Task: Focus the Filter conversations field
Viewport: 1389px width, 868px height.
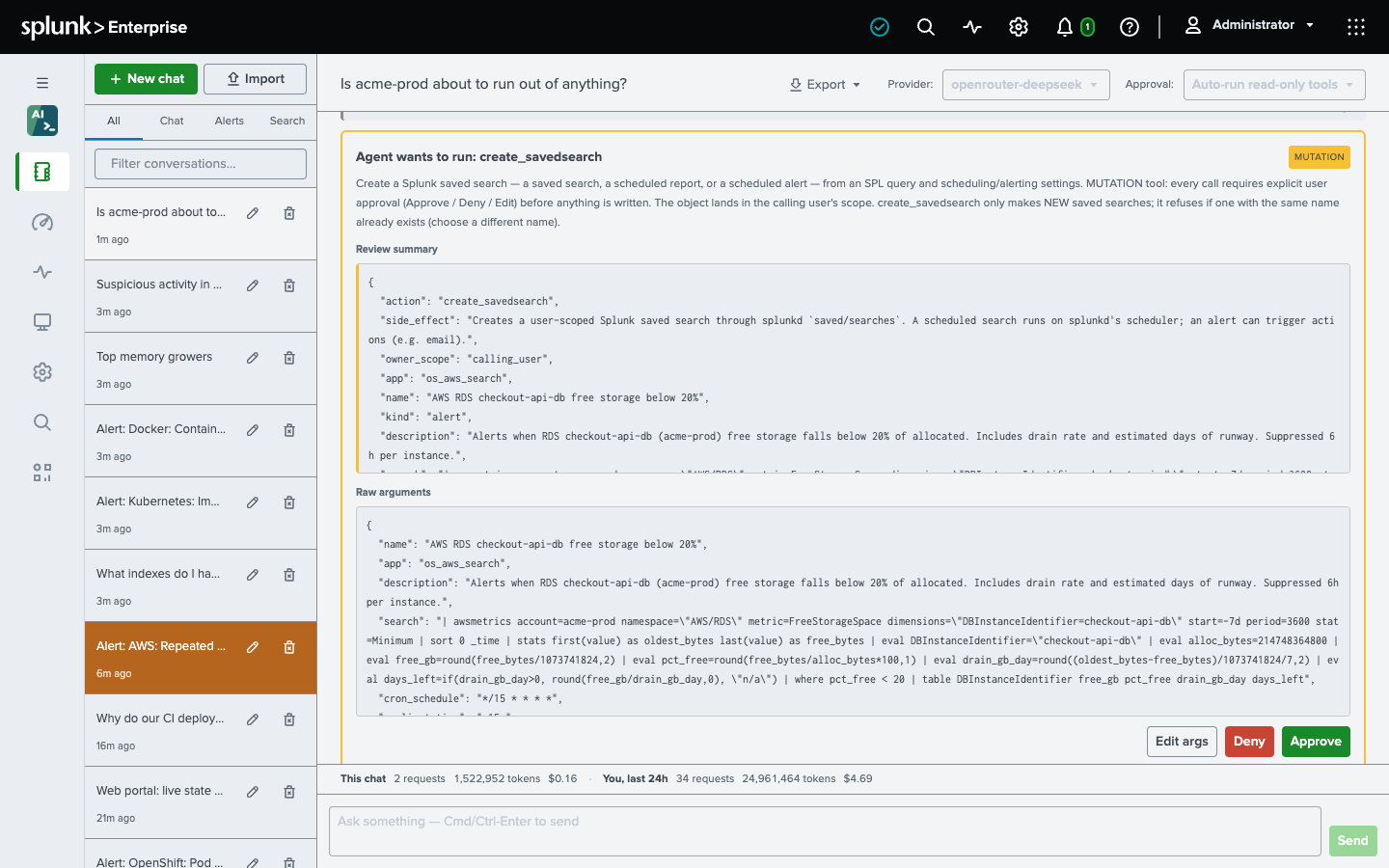Action: pos(201,164)
